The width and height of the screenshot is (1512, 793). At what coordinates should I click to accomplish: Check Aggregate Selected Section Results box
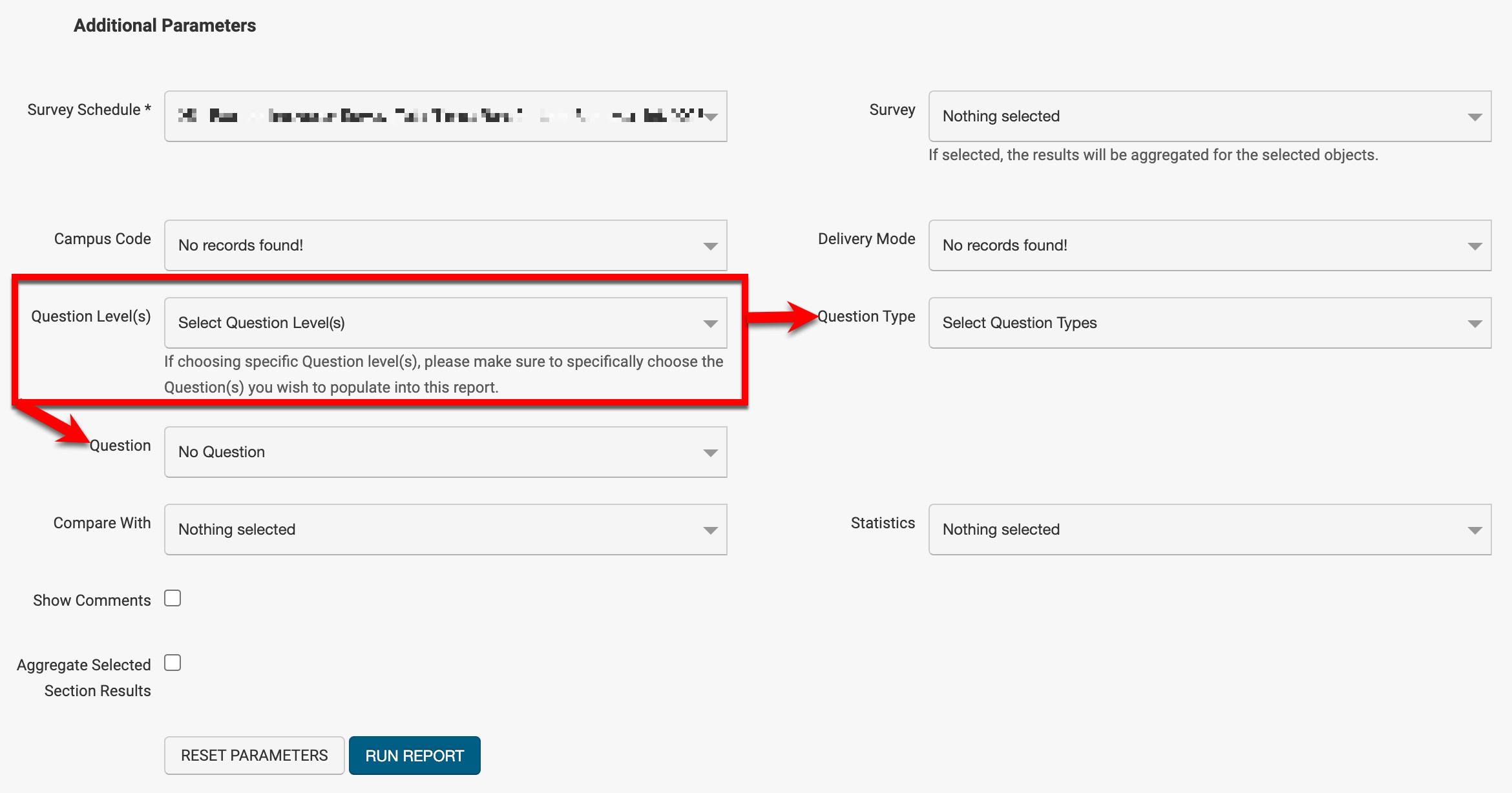point(173,663)
